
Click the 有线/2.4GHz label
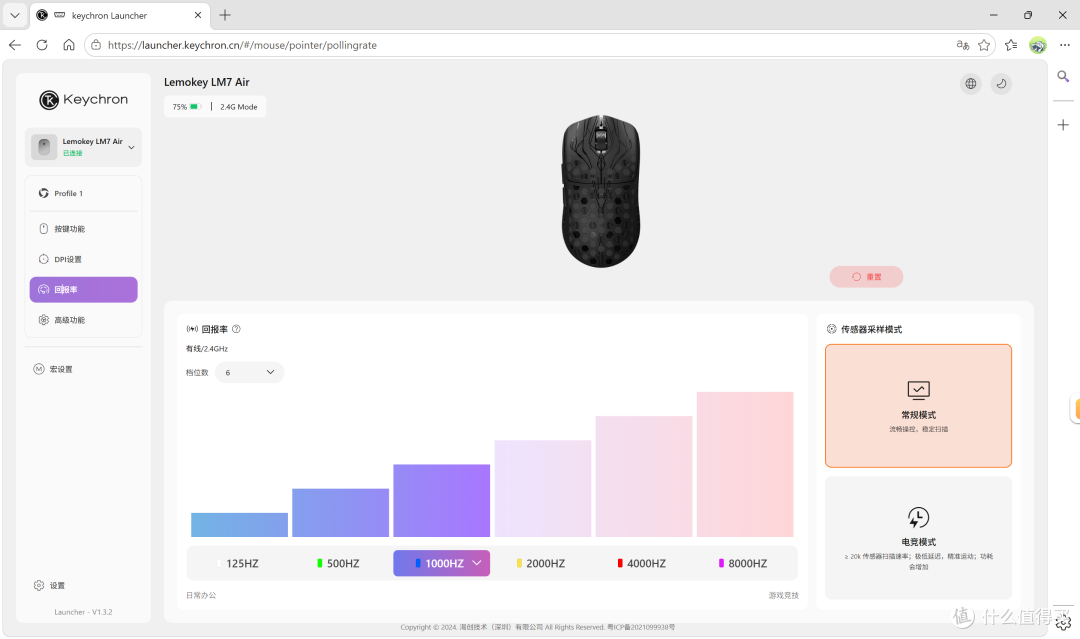click(207, 349)
